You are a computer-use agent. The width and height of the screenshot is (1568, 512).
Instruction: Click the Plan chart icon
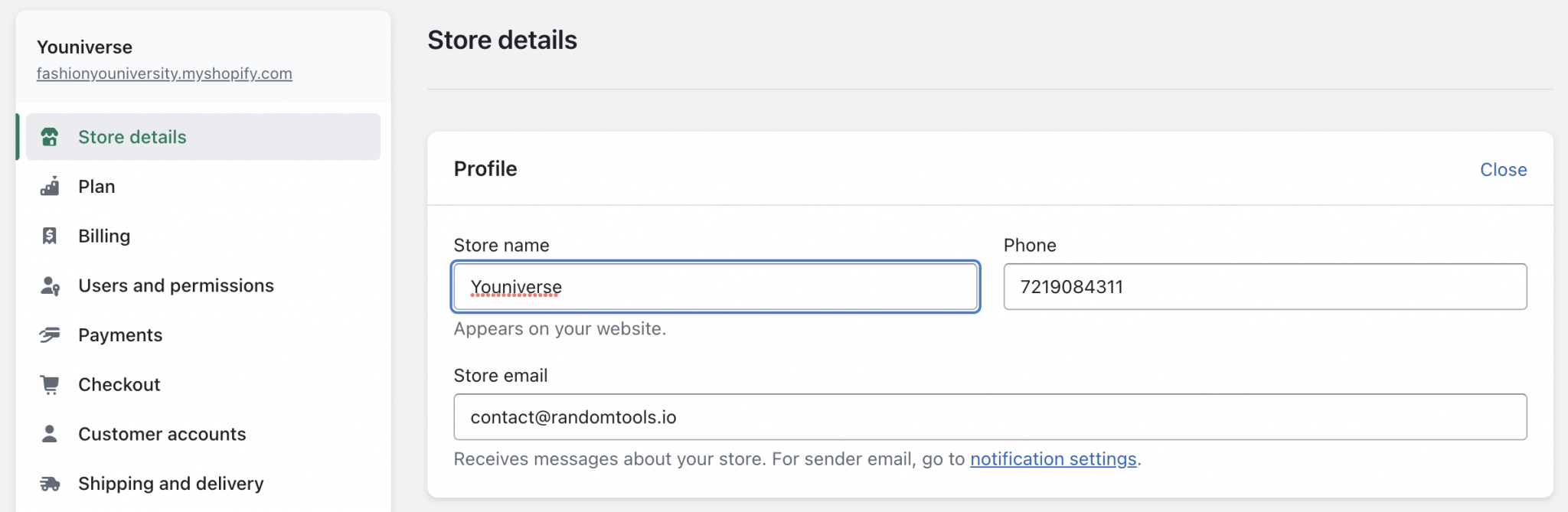pyautogui.click(x=50, y=187)
